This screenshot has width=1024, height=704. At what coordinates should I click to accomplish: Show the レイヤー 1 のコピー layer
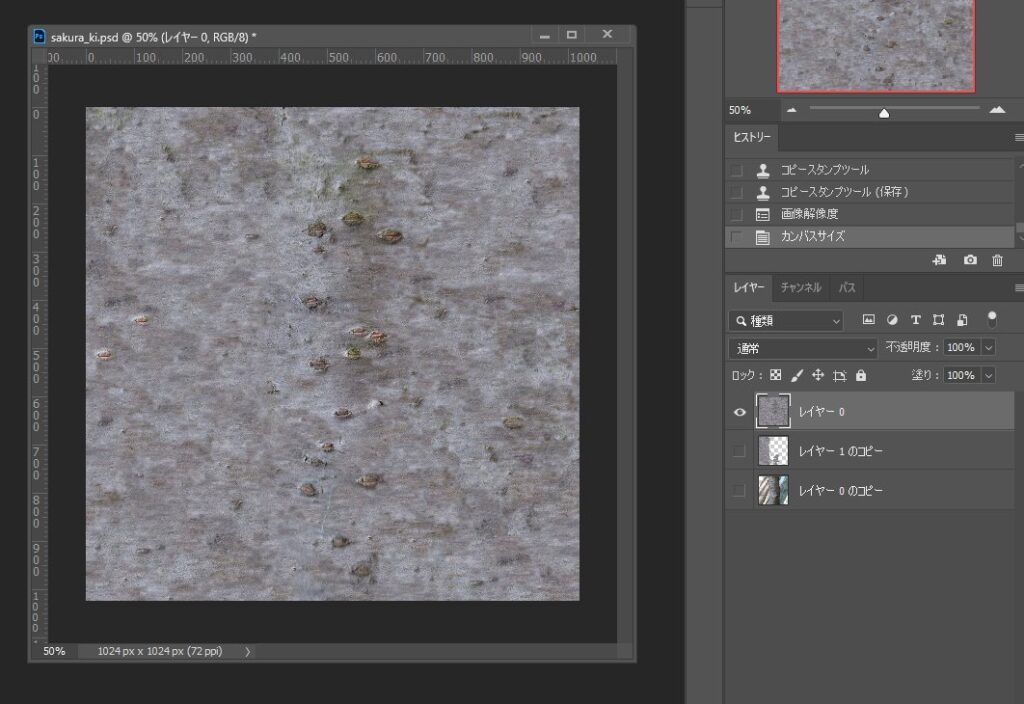[740, 452]
